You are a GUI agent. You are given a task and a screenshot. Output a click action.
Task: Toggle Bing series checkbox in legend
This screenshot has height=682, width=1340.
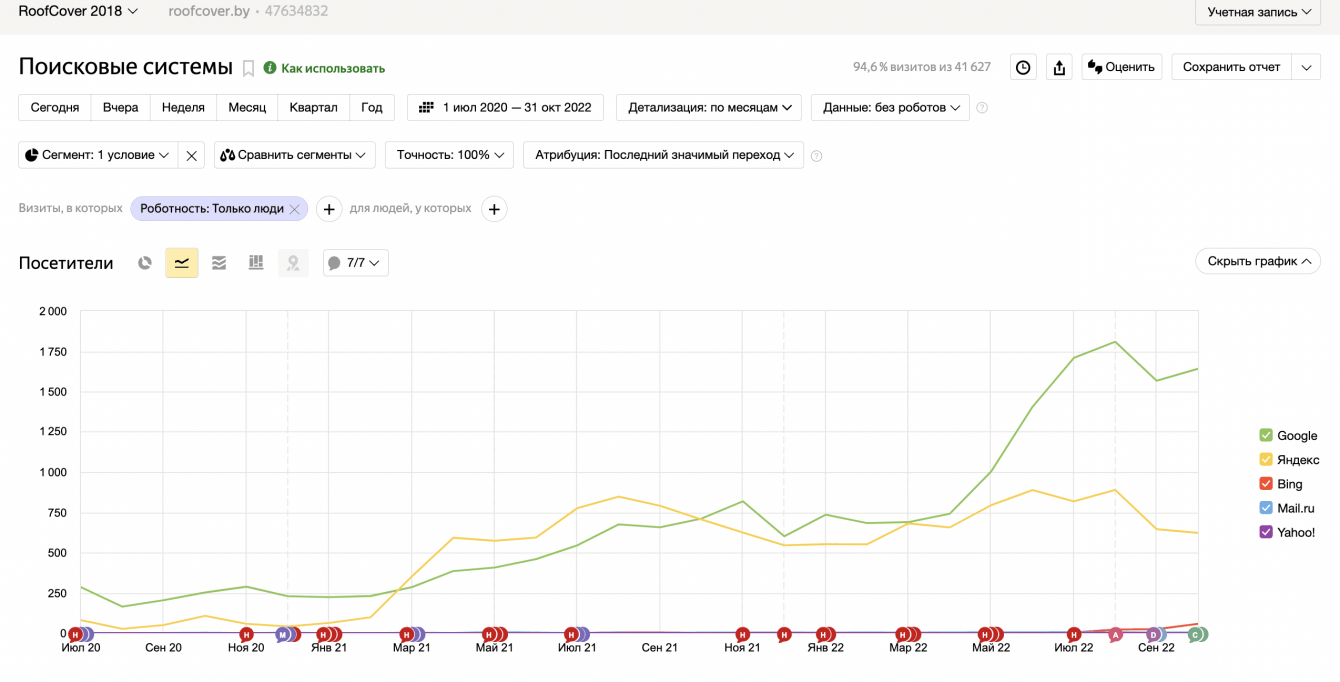click(x=1266, y=484)
